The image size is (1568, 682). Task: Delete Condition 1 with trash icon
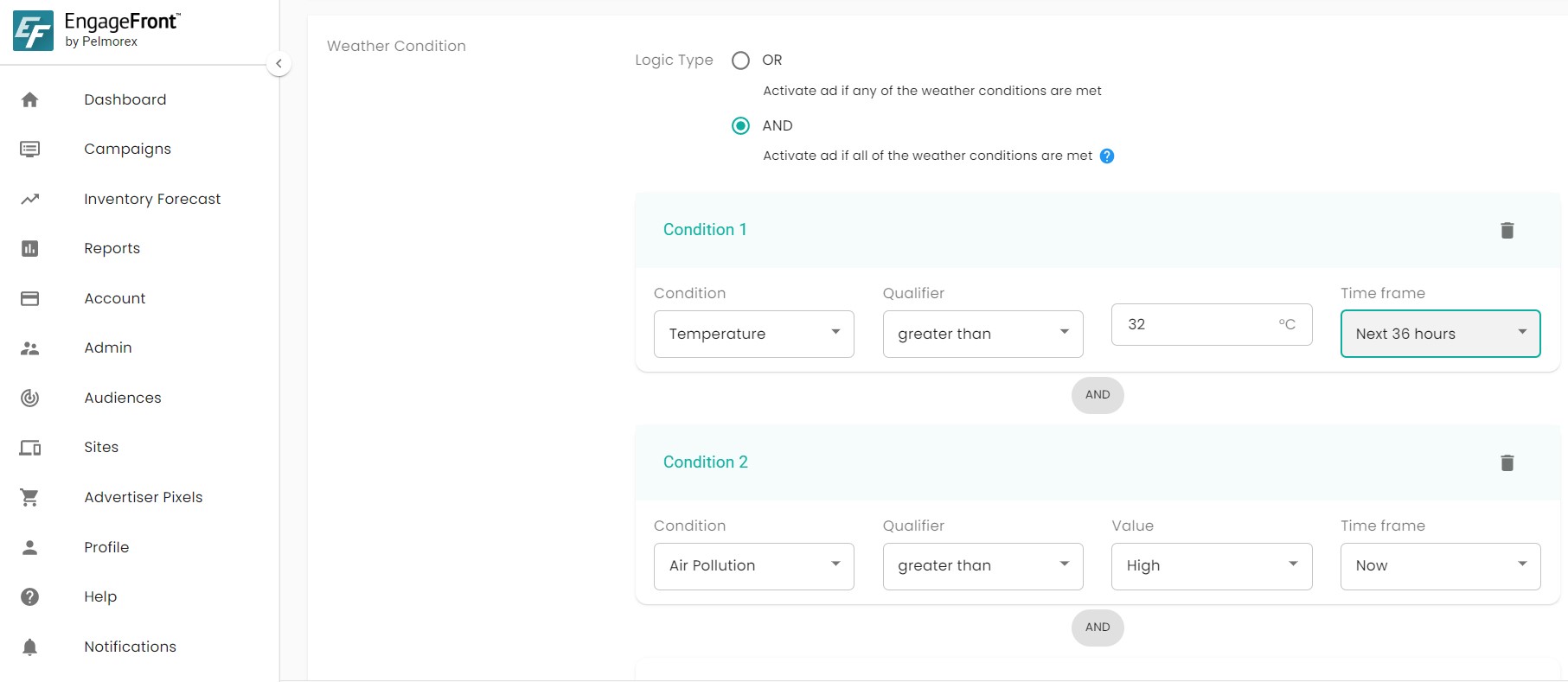[x=1507, y=230]
